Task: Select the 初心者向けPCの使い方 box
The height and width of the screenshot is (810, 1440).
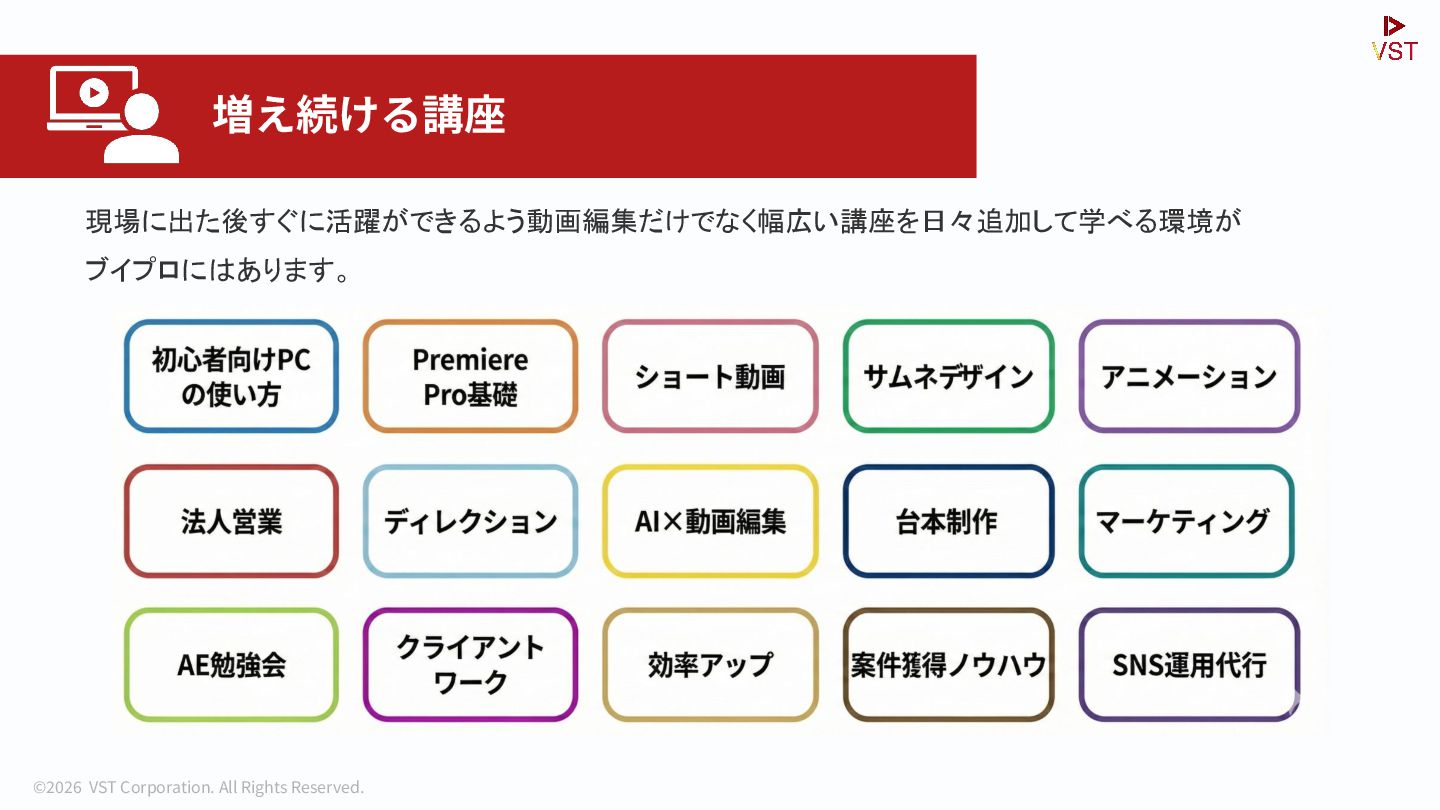Action: tap(231, 376)
